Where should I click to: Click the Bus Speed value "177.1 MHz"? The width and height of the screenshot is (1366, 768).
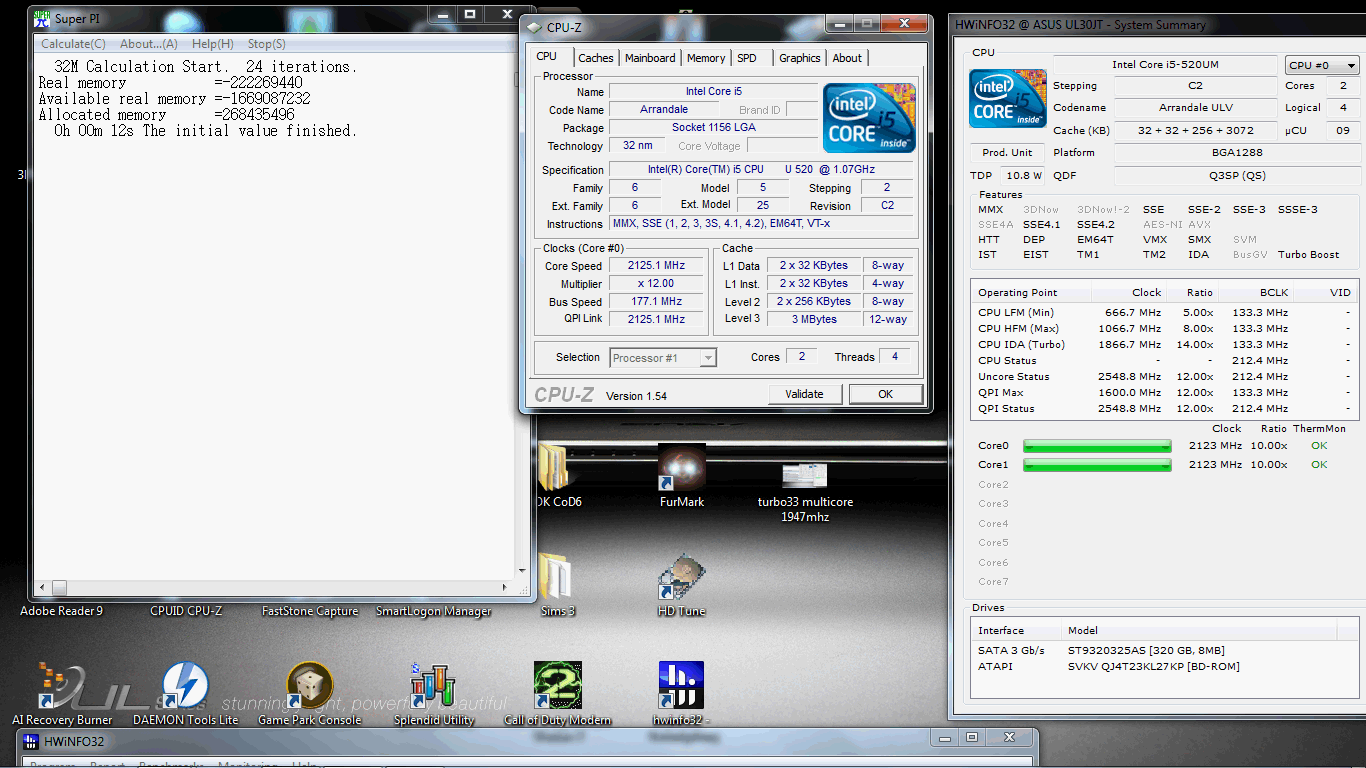click(x=656, y=302)
